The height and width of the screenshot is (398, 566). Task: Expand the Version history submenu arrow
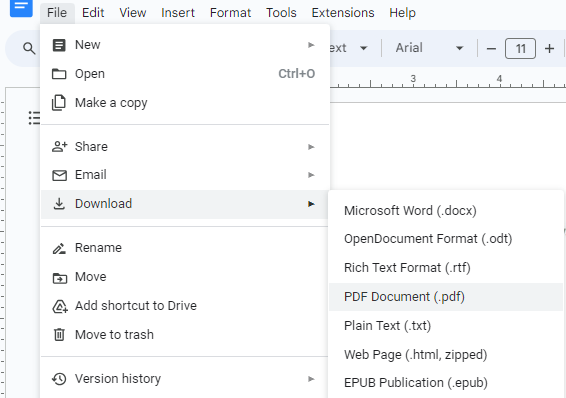(x=311, y=379)
